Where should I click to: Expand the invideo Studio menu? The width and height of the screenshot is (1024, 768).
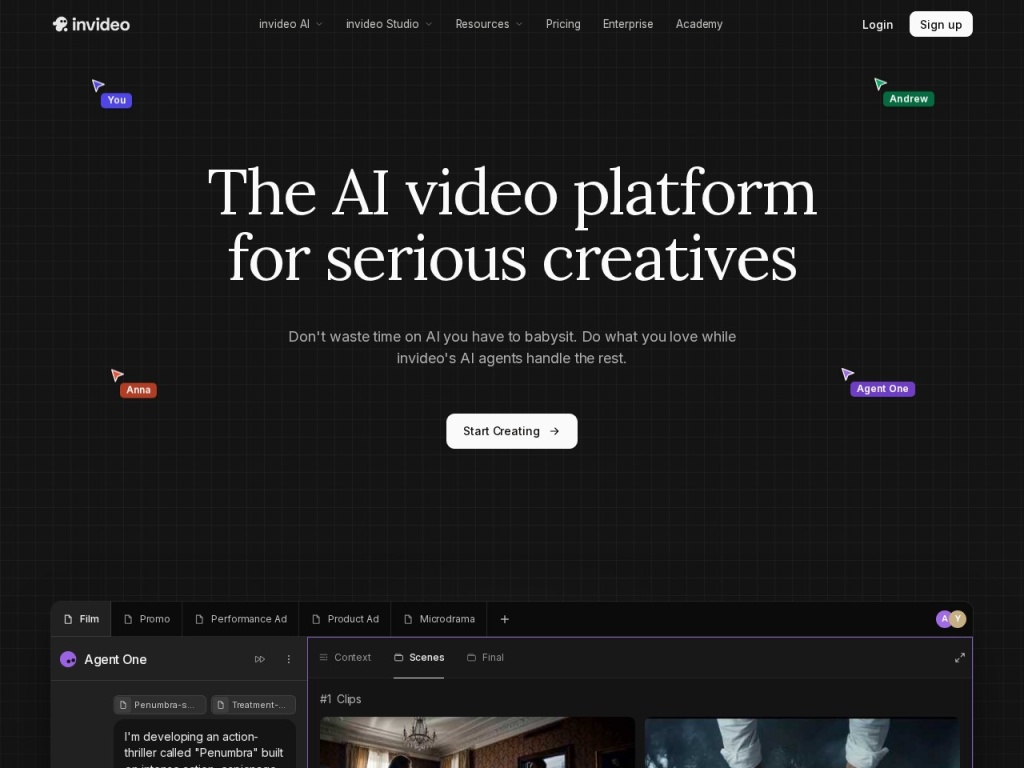tap(389, 24)
